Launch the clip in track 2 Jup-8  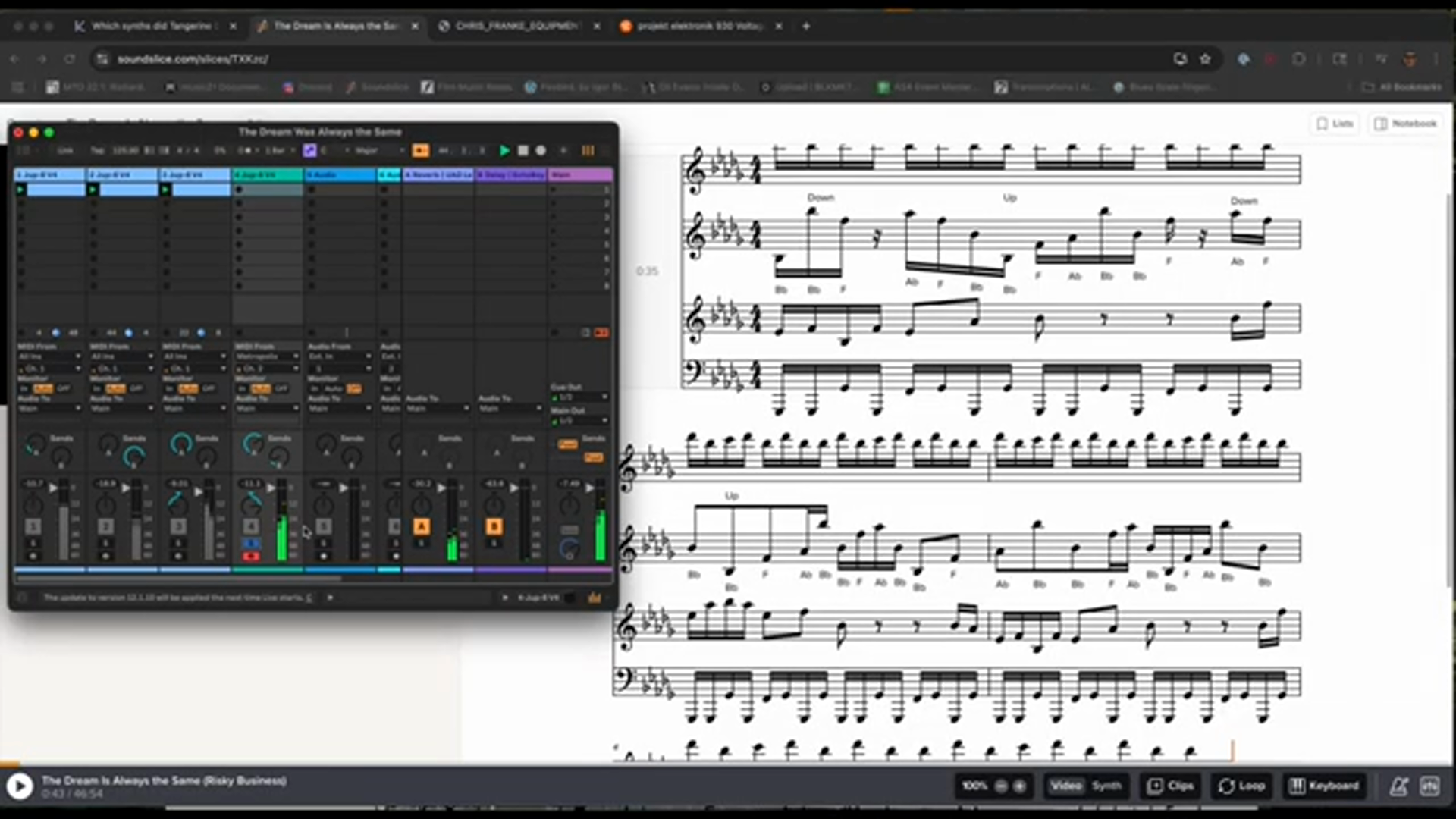(93, 190)
